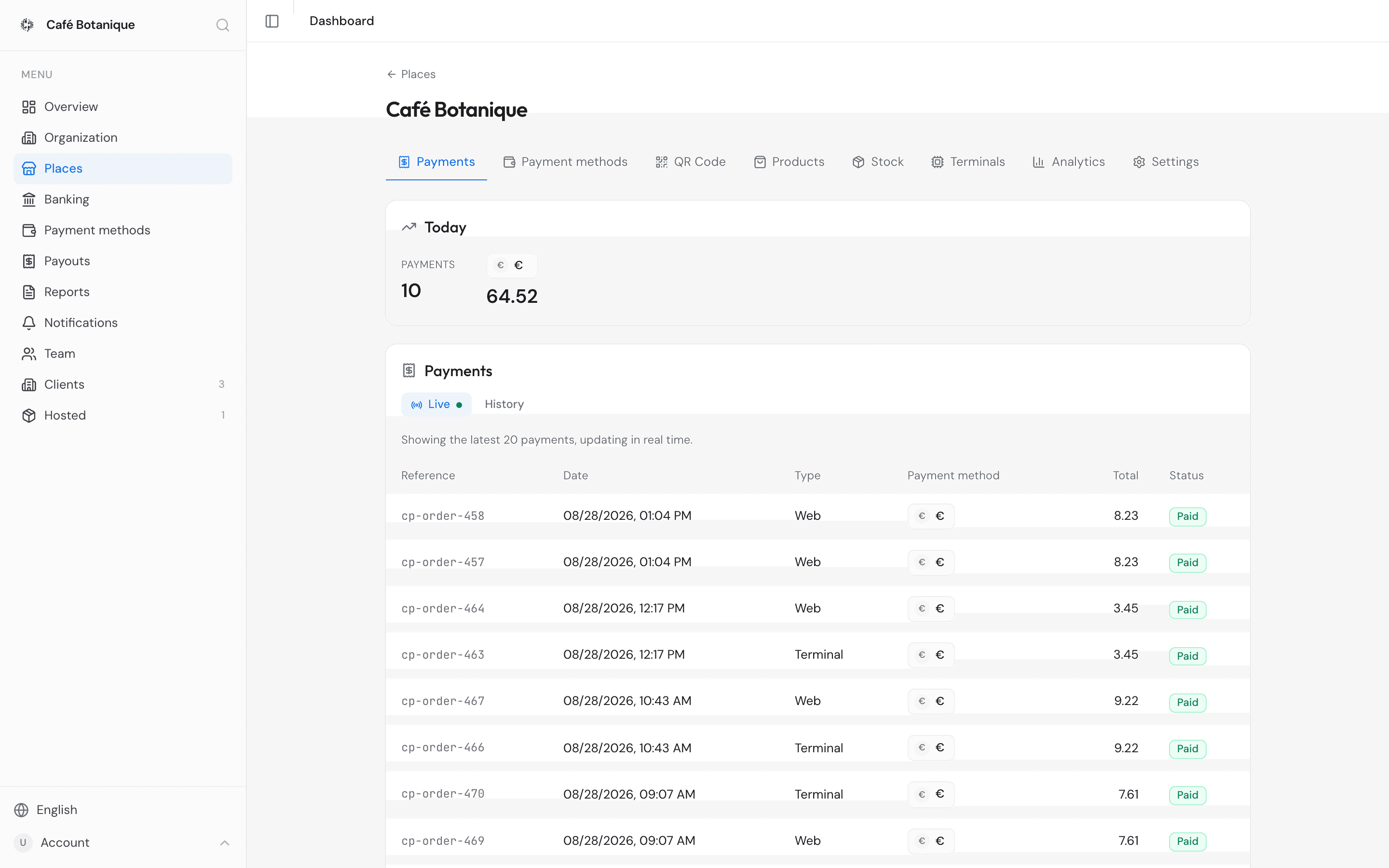Click the Hosted box icon in sidebar

pyautogui.click(x=29, y=416)
